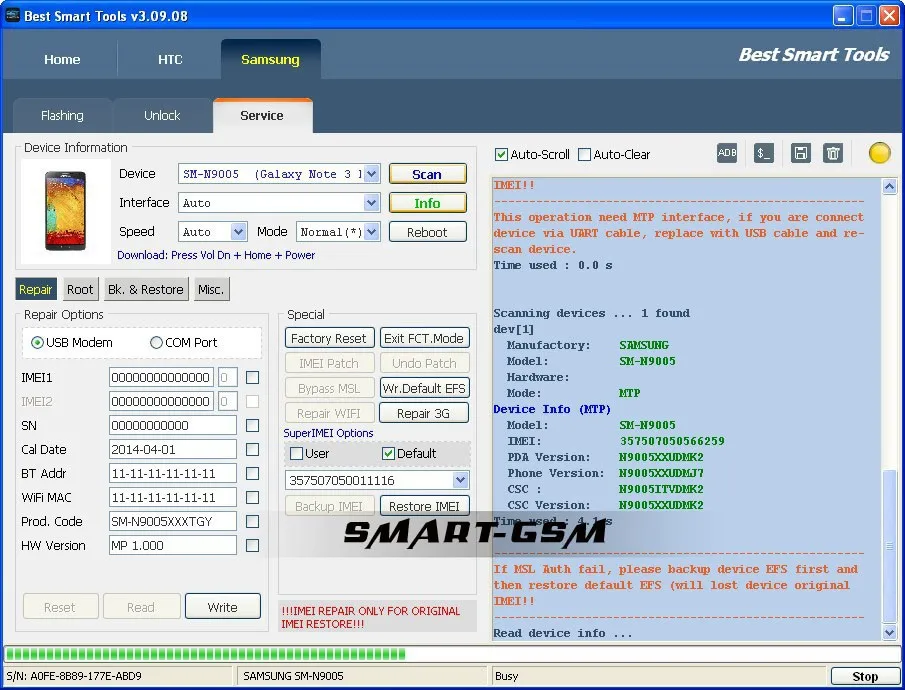Open the Unlock tab

click(162, 115)
